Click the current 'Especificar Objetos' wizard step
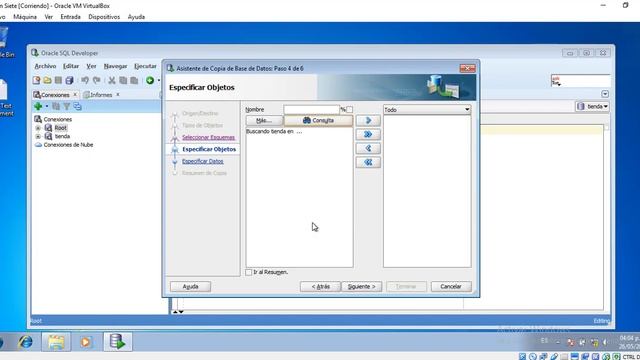 point(209,149)
